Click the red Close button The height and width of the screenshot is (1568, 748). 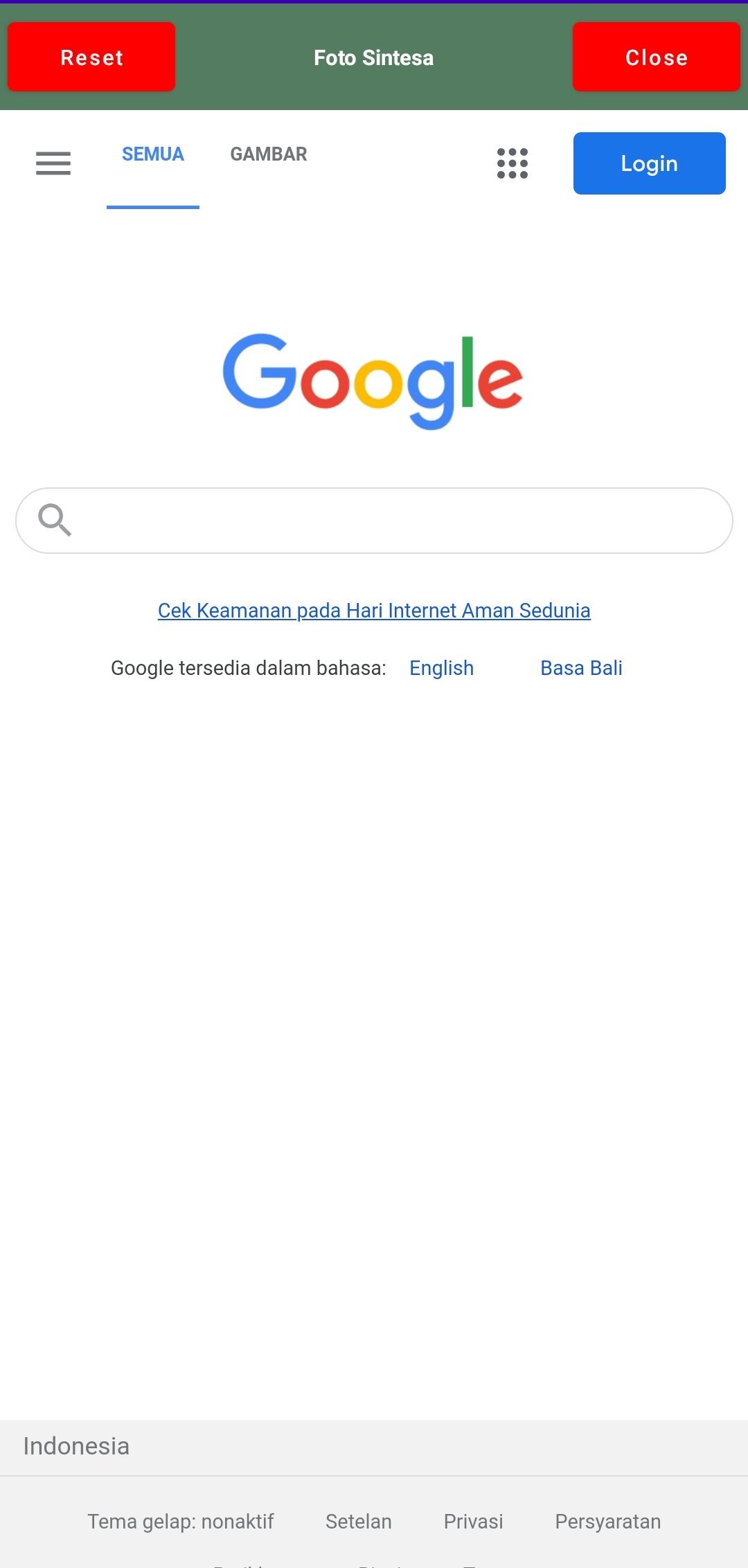point(657,57)
